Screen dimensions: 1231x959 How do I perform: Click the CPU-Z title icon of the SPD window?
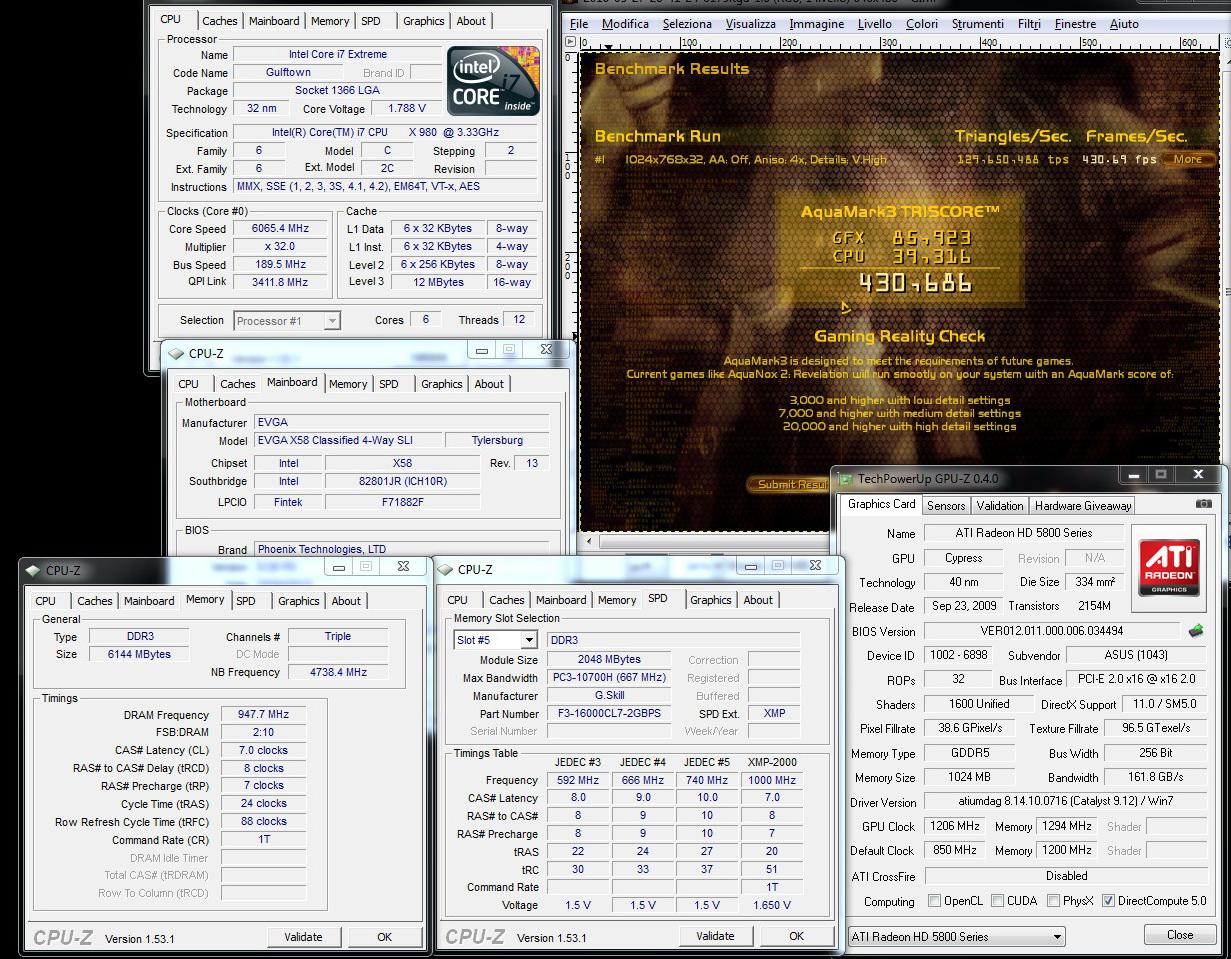446,569
